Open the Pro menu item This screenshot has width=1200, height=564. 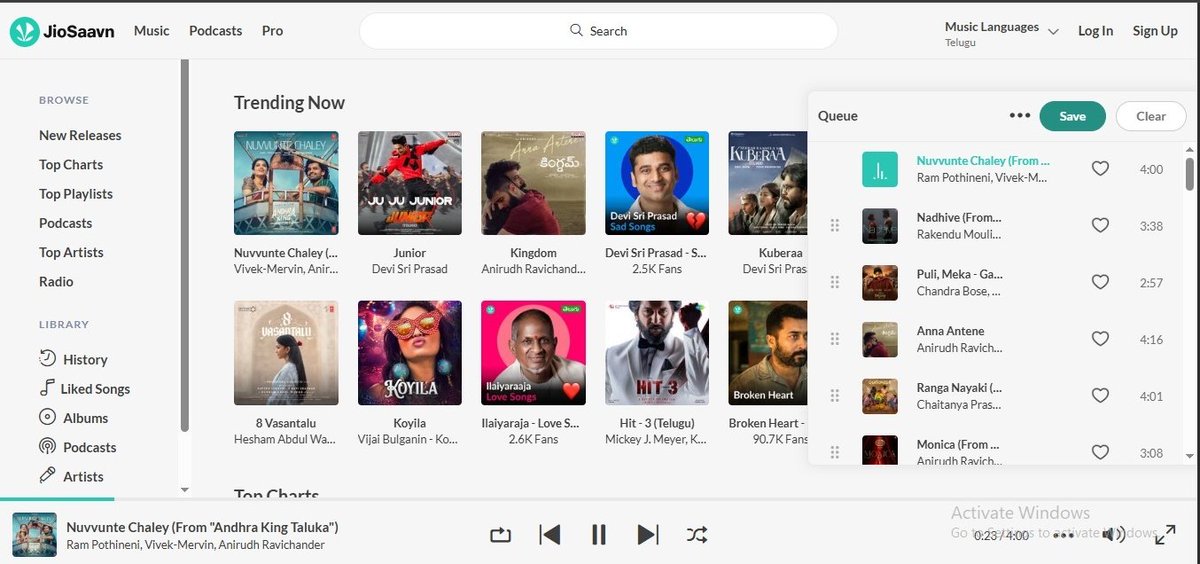(x=272, y=31)
